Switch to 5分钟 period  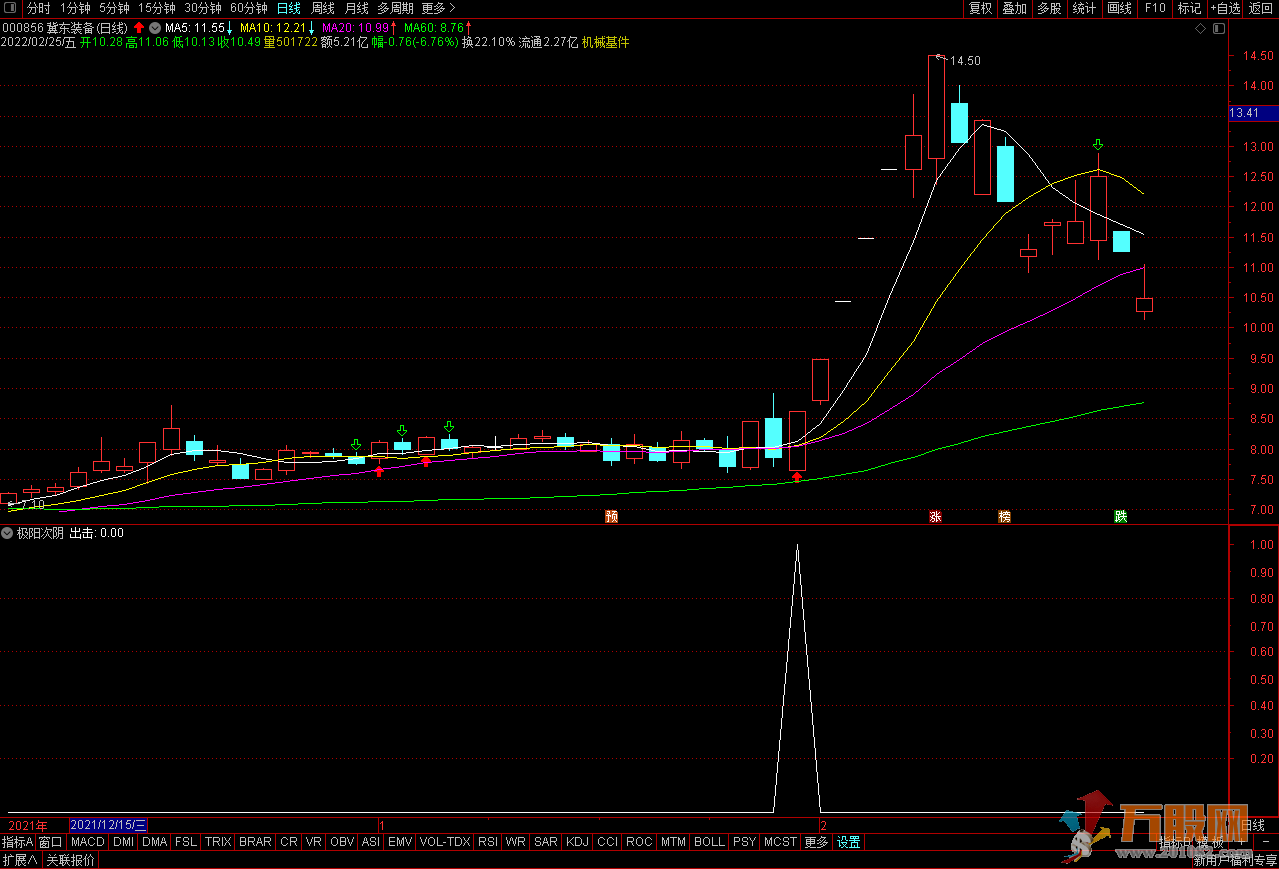114,8
